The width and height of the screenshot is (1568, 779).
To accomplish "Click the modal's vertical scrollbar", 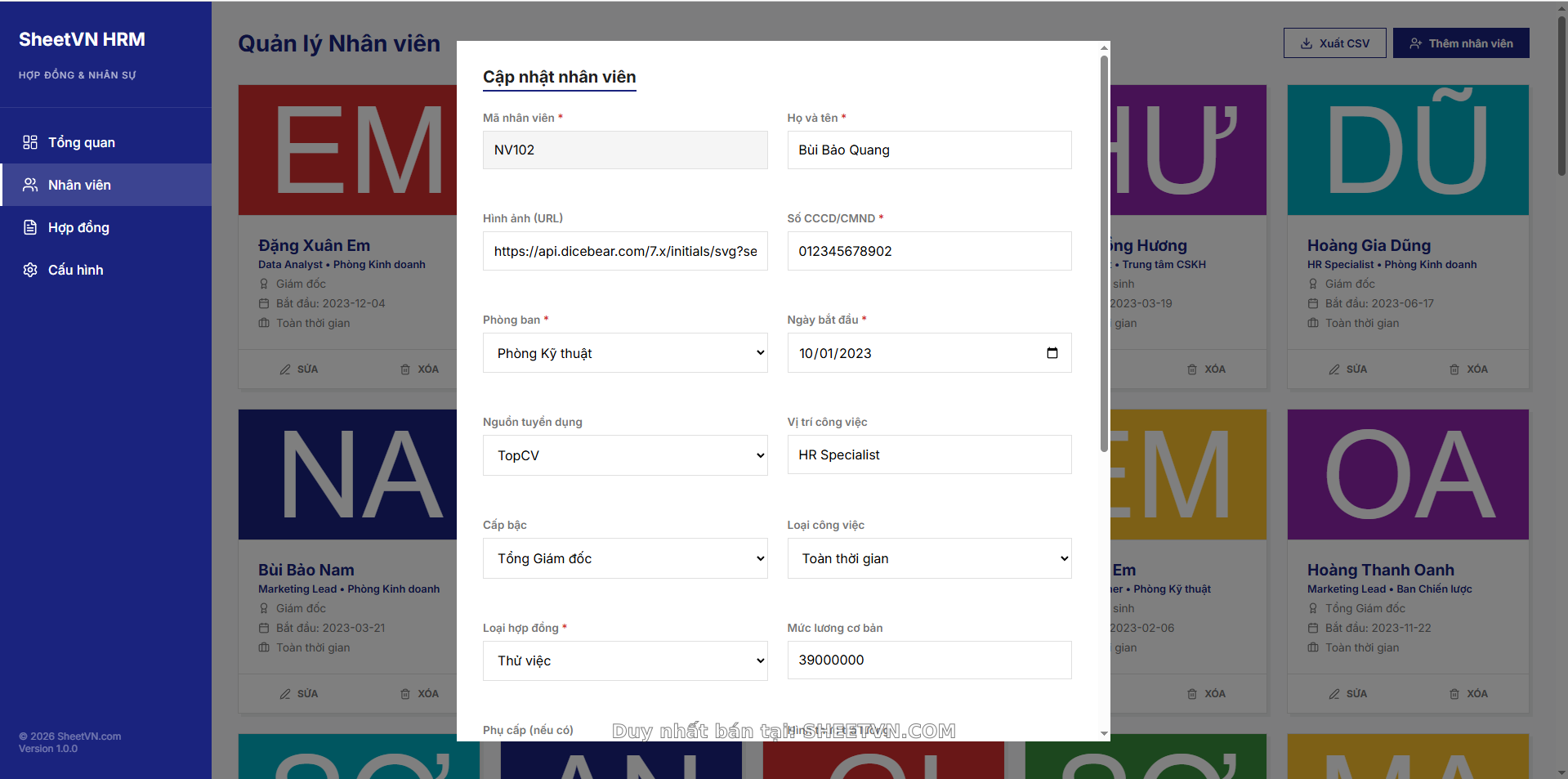I will [x=1104, y=253].
